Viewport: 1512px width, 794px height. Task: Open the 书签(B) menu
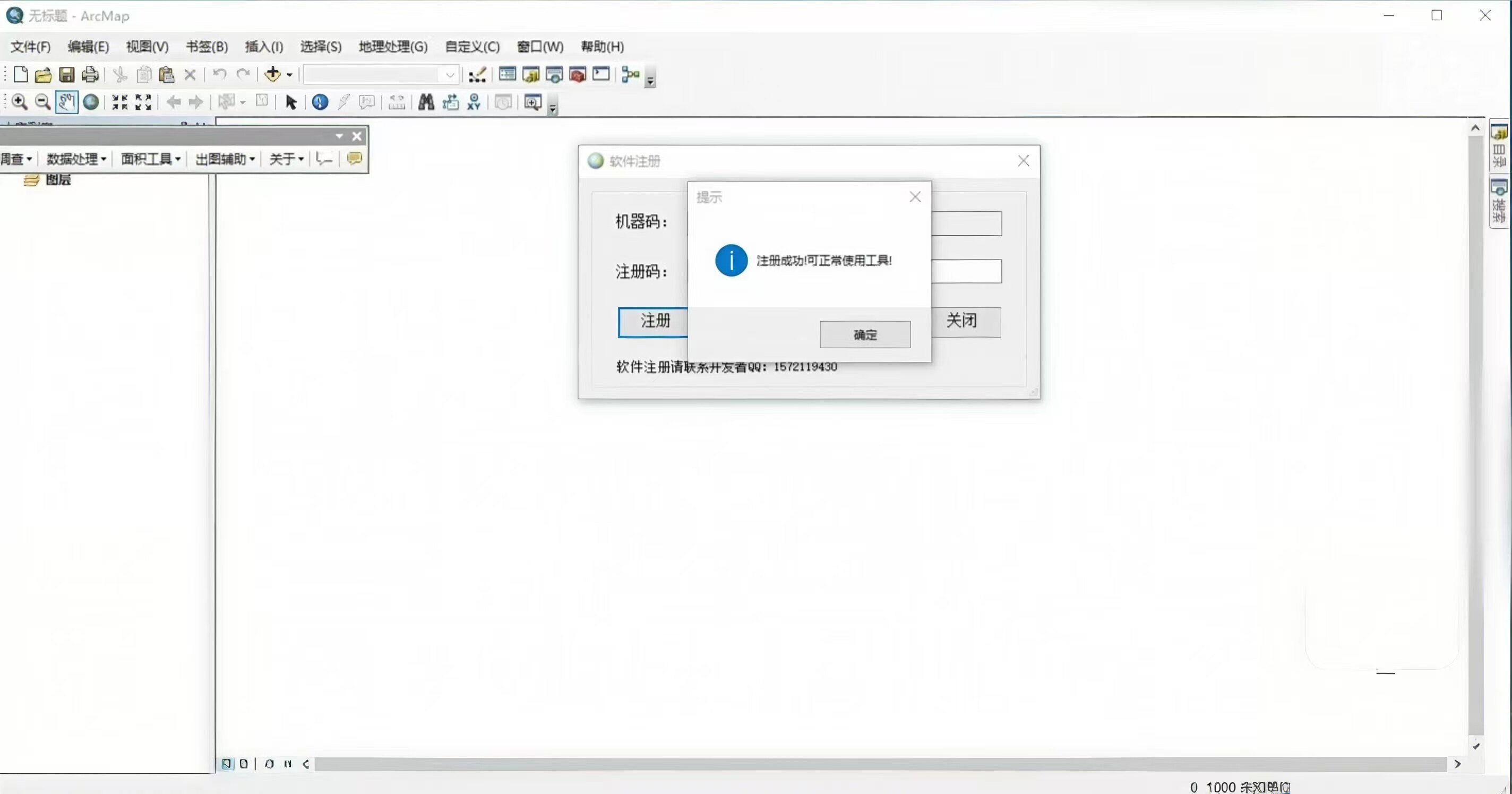[207, 46]
